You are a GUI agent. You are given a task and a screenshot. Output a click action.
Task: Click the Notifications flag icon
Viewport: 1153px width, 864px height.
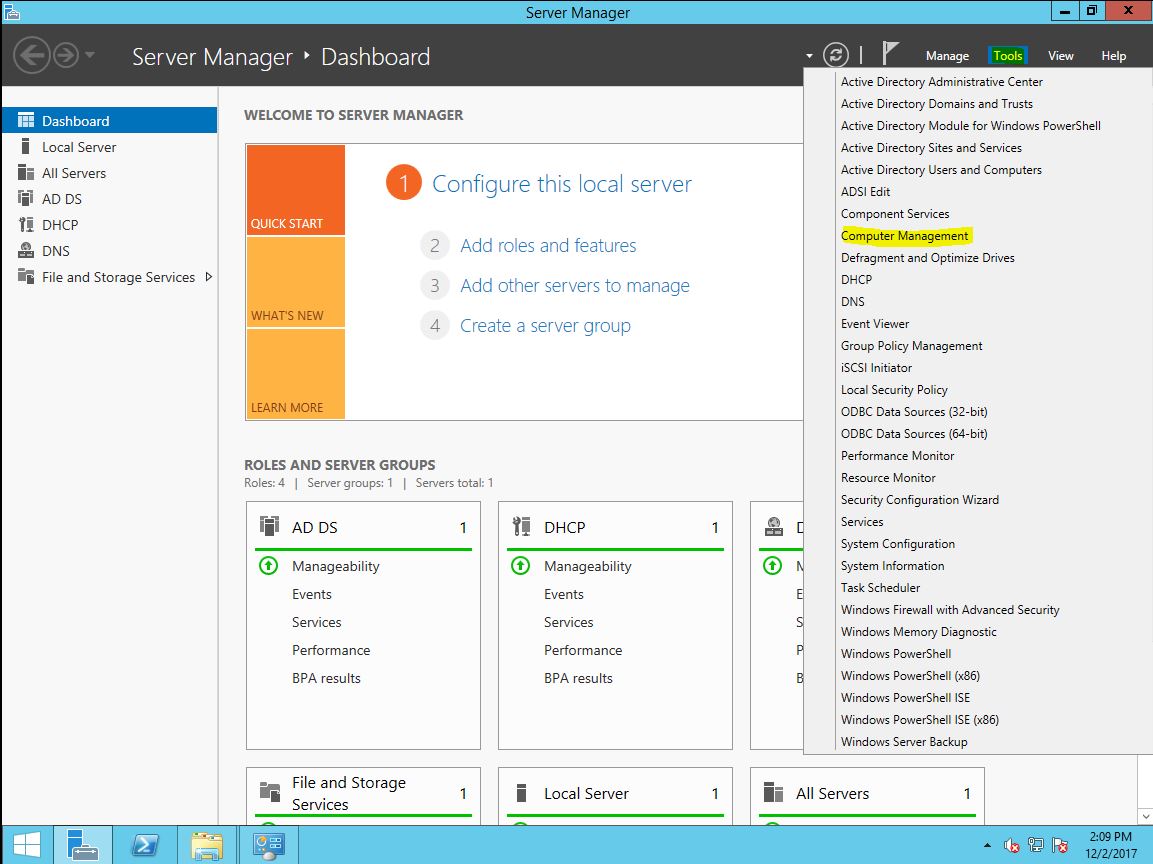[x=891, y=54]
